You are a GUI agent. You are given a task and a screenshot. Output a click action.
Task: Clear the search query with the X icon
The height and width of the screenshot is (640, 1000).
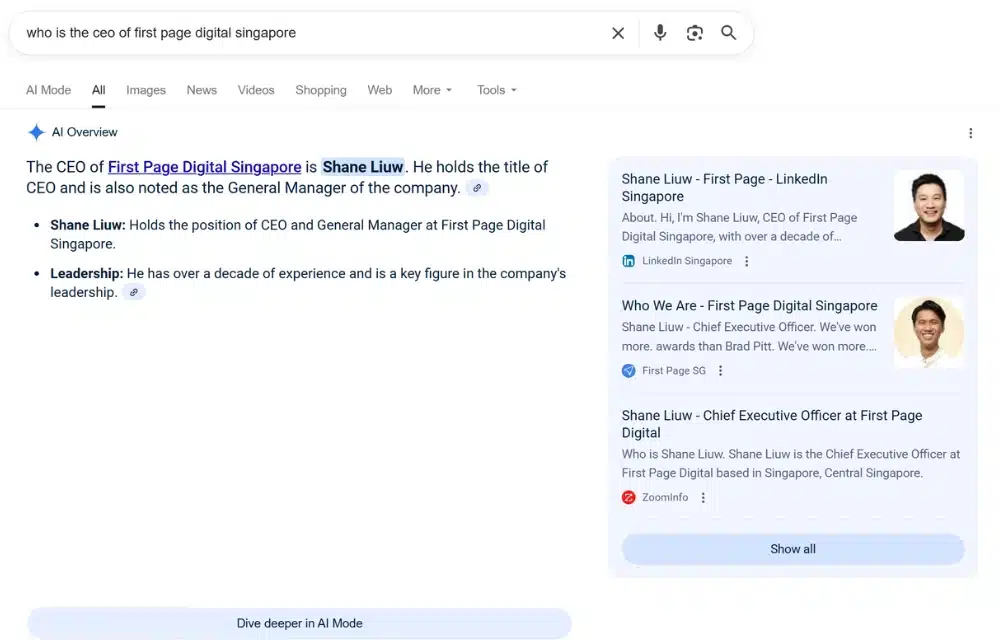(617, 33)
